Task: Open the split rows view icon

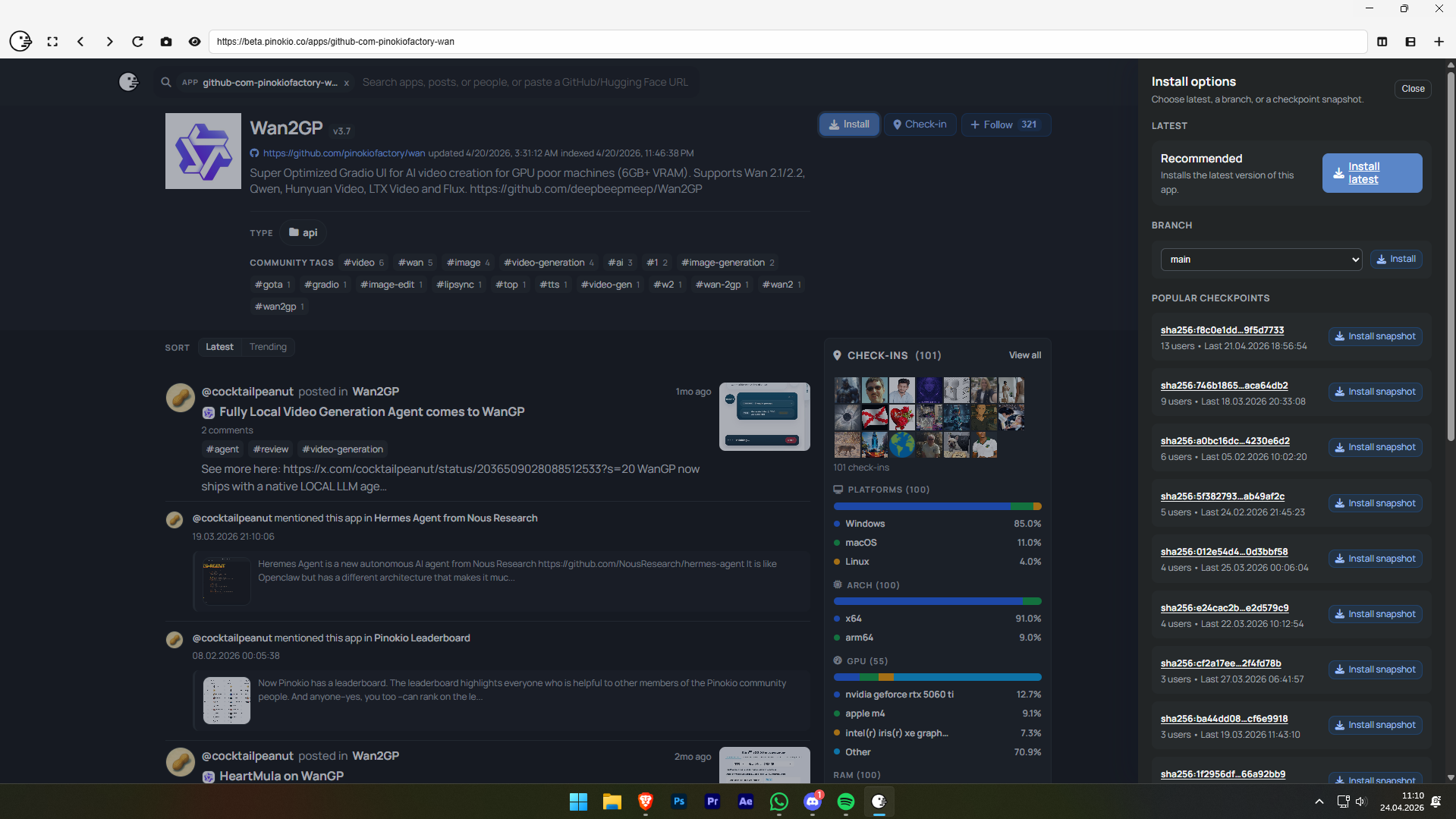Action: [x=1410, y=42]
